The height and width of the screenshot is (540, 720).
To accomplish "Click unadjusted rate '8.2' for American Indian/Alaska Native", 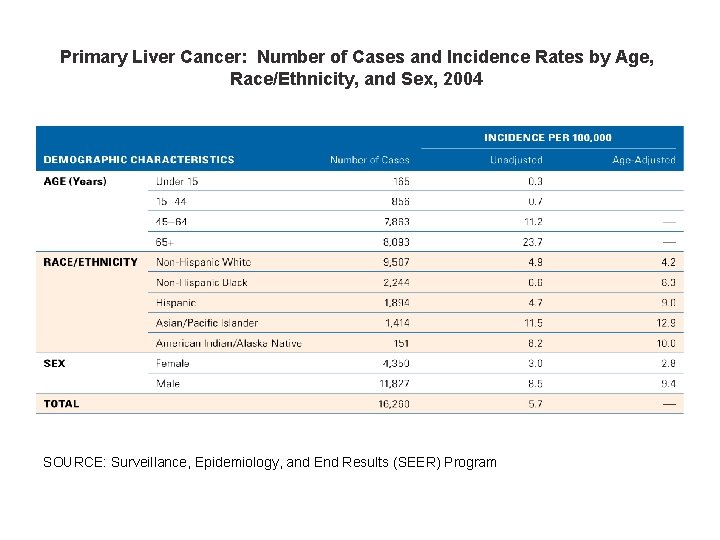I will pyautogui.click(x=535, y=343).
